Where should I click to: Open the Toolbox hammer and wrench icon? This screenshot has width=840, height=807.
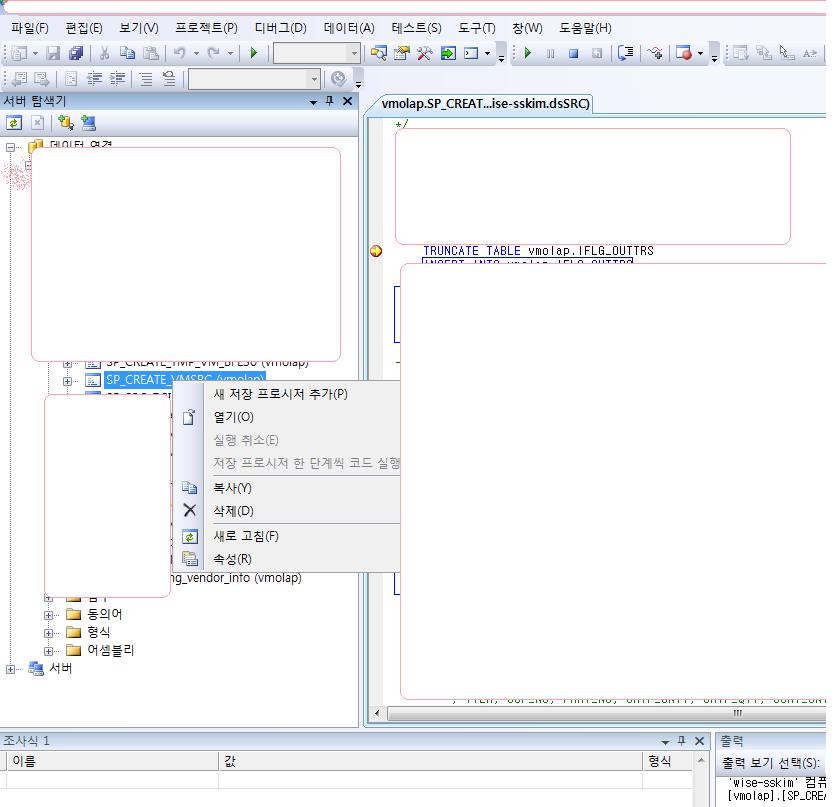[x=425, y=53]
